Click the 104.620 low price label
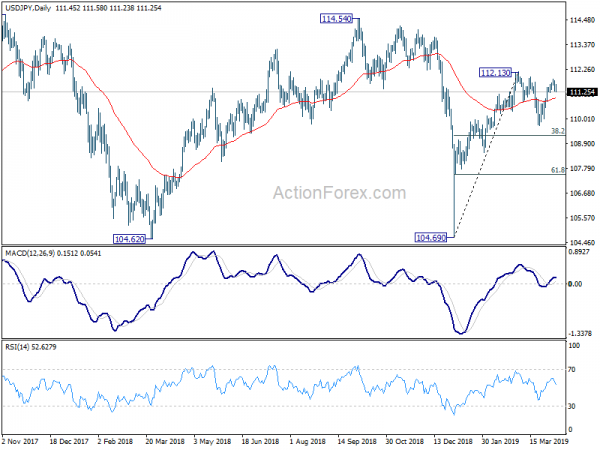This screenshot has height=450, width=600. pos(130,239)
